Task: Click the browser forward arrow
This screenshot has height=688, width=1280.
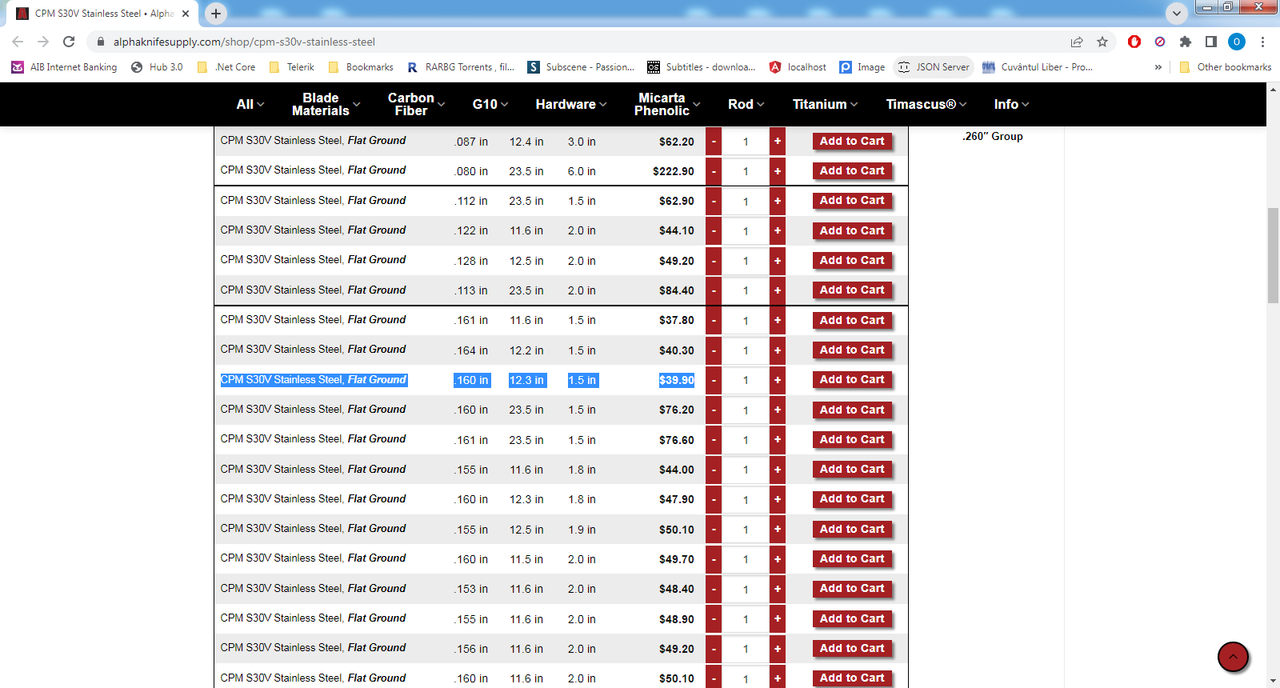Action: 43,42
